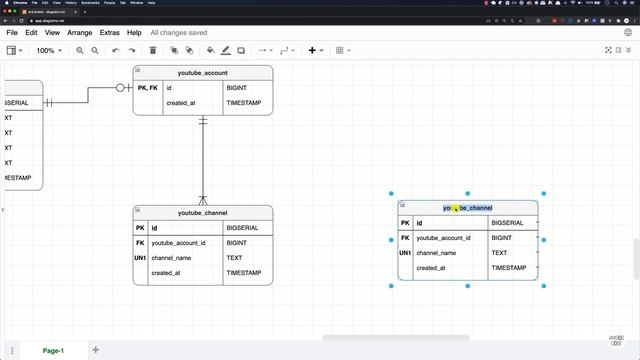This screenshot has height=360, width=640.
Task: Click the Zoom In magnifier icon
Action: (80, 51)
